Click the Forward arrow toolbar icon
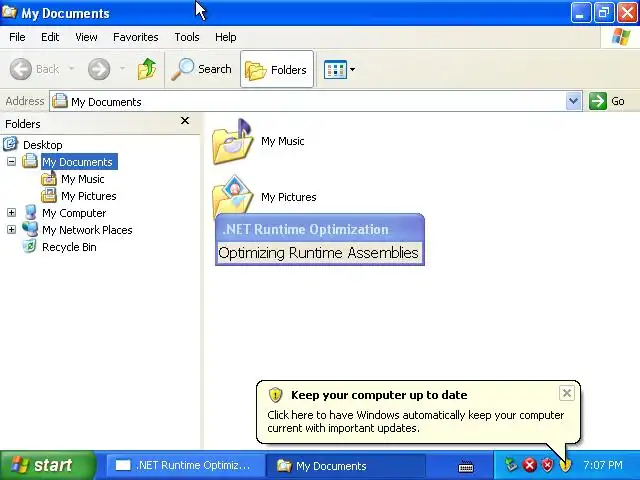 coord(99,69)
